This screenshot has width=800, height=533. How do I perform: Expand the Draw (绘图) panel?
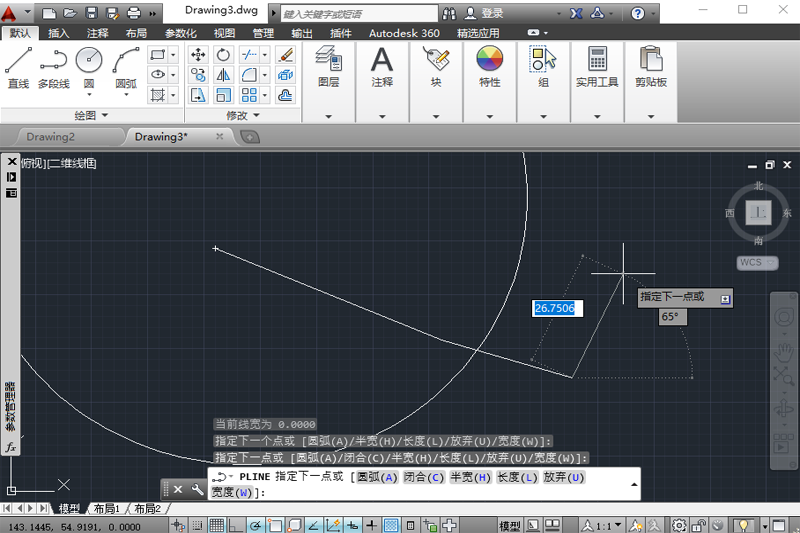coord(91,115)
